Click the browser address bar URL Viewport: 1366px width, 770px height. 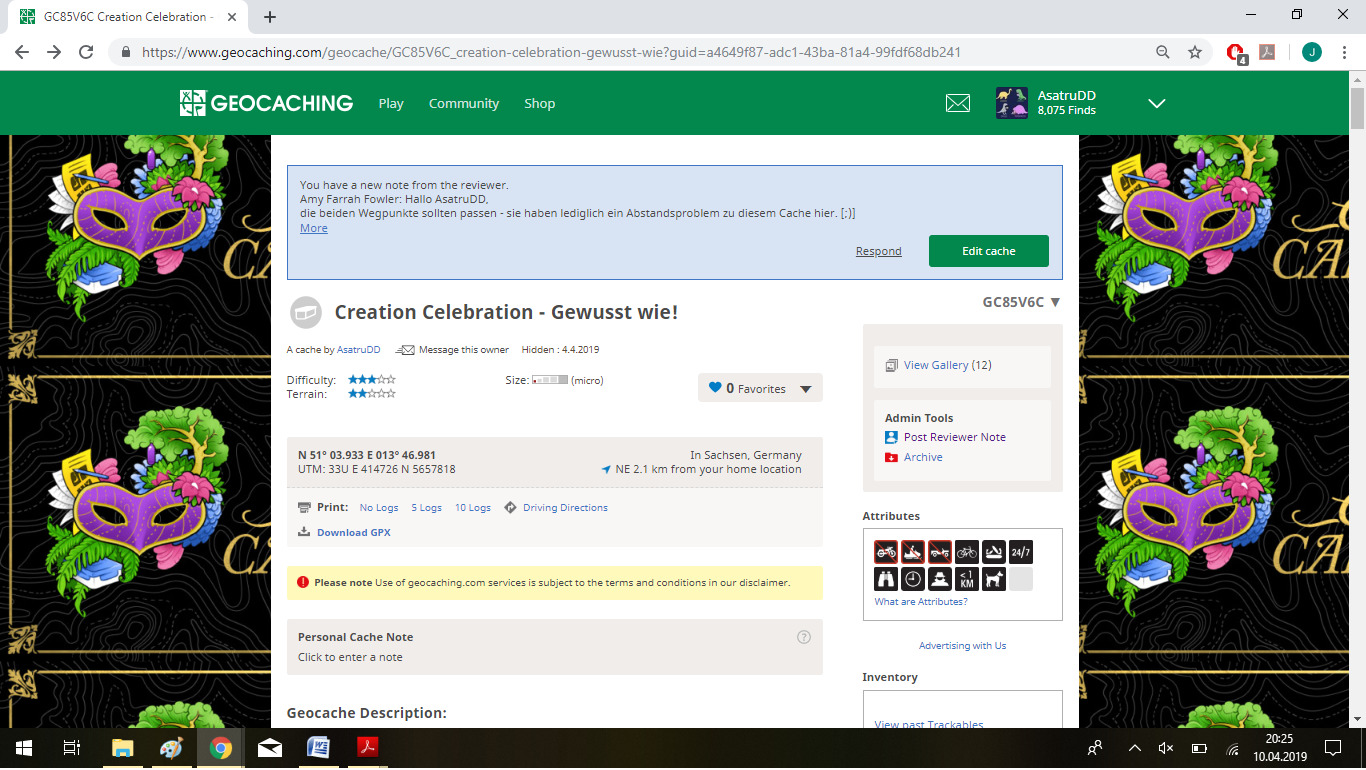coord(551,52)
